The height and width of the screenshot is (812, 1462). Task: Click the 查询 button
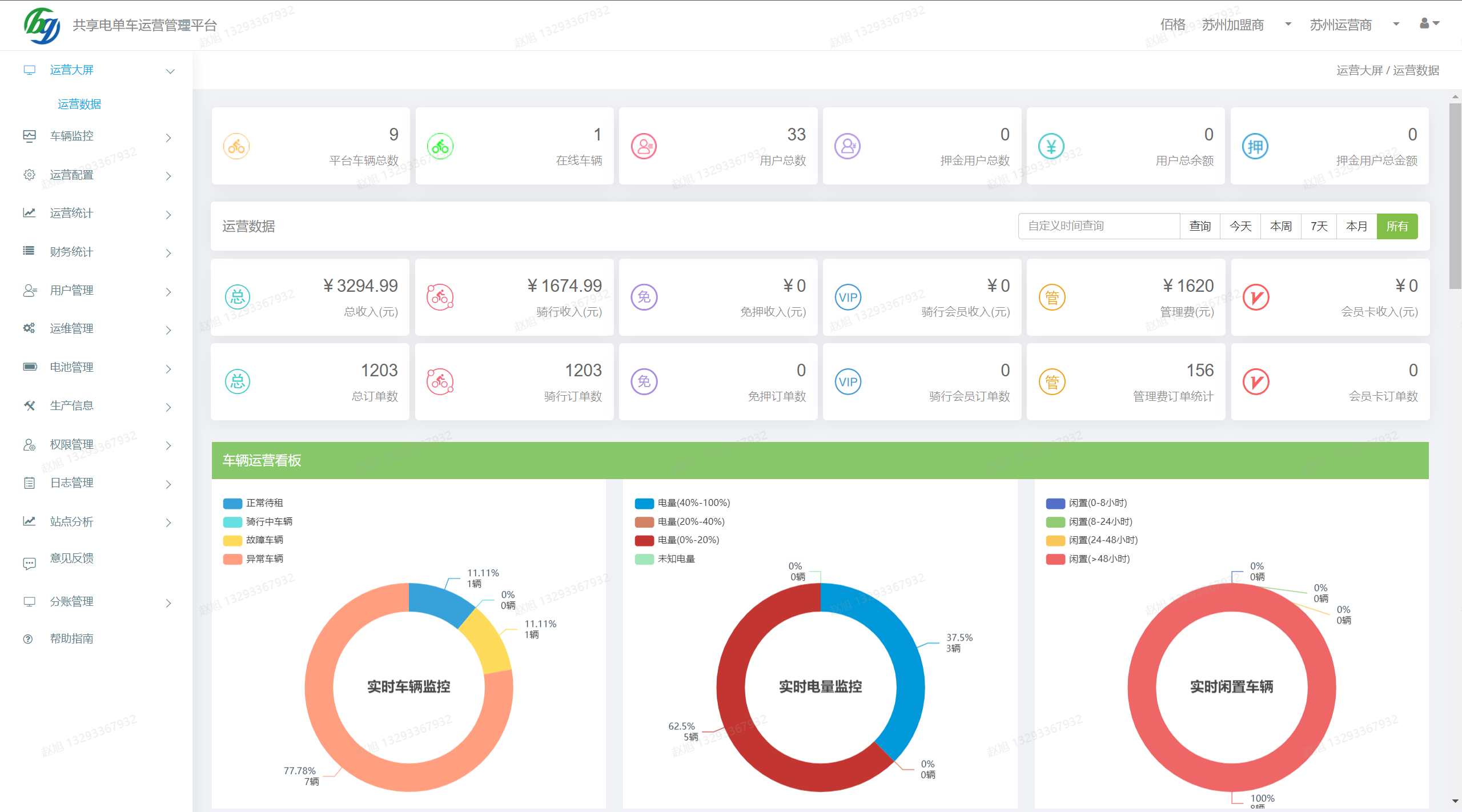[x=1200, y=227]
